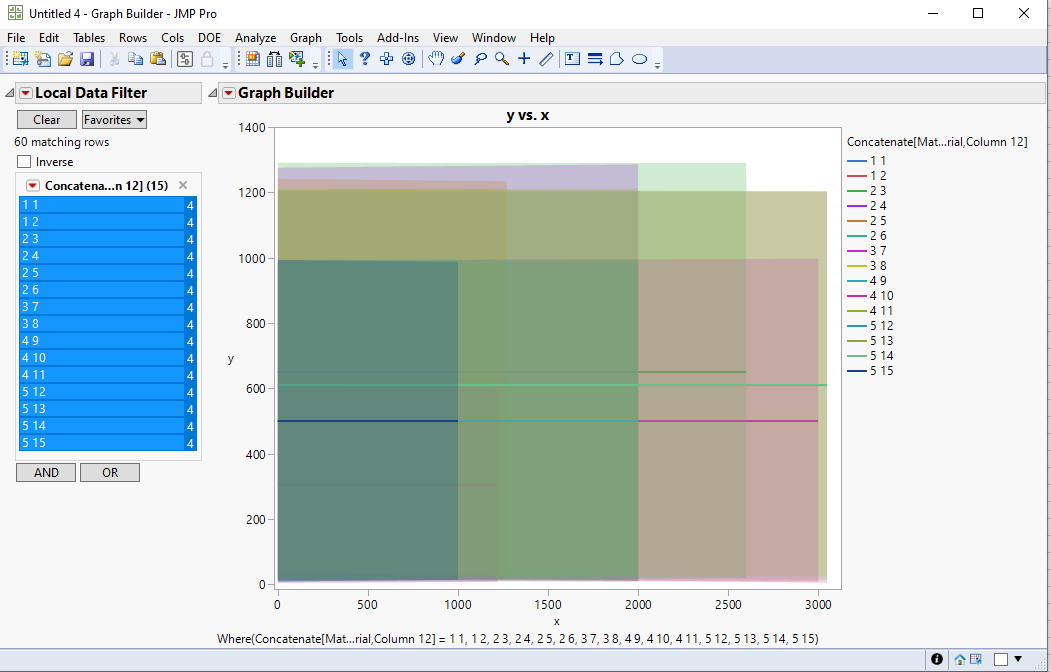Select the Grabber hand tool

[434, 59]
